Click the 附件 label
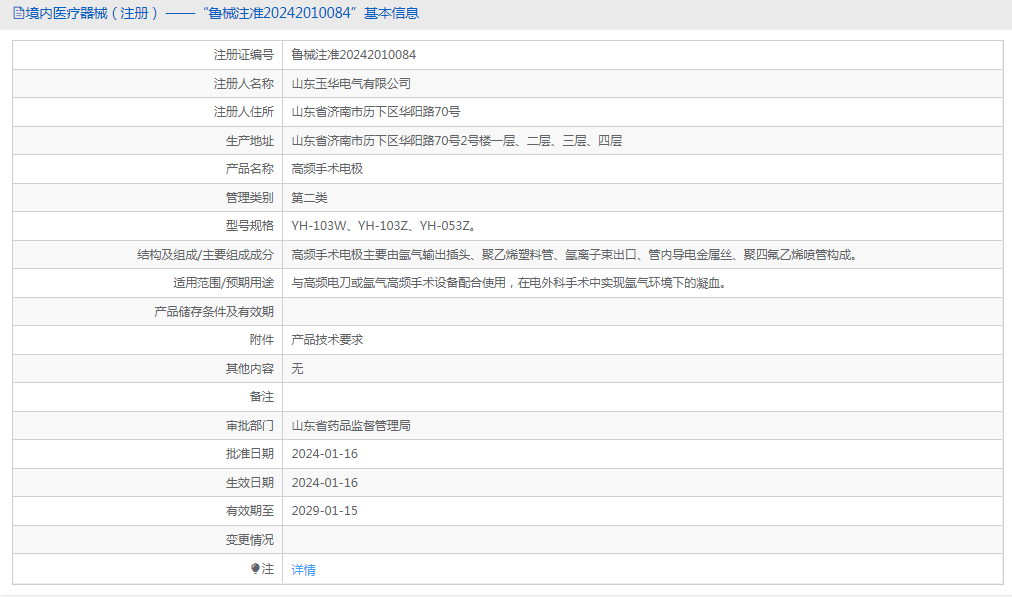Screen dimensions: 1012x597 click(x=261, y=339)
